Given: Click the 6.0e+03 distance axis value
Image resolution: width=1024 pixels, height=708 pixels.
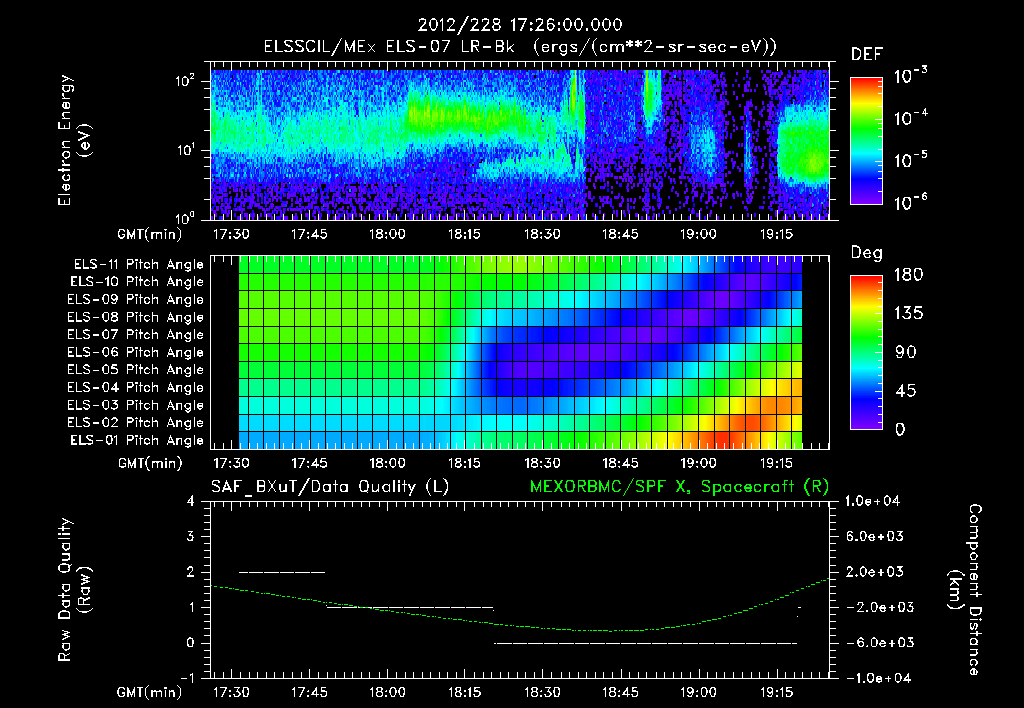Looking at the screenshot, I should [x=874, y=536].
